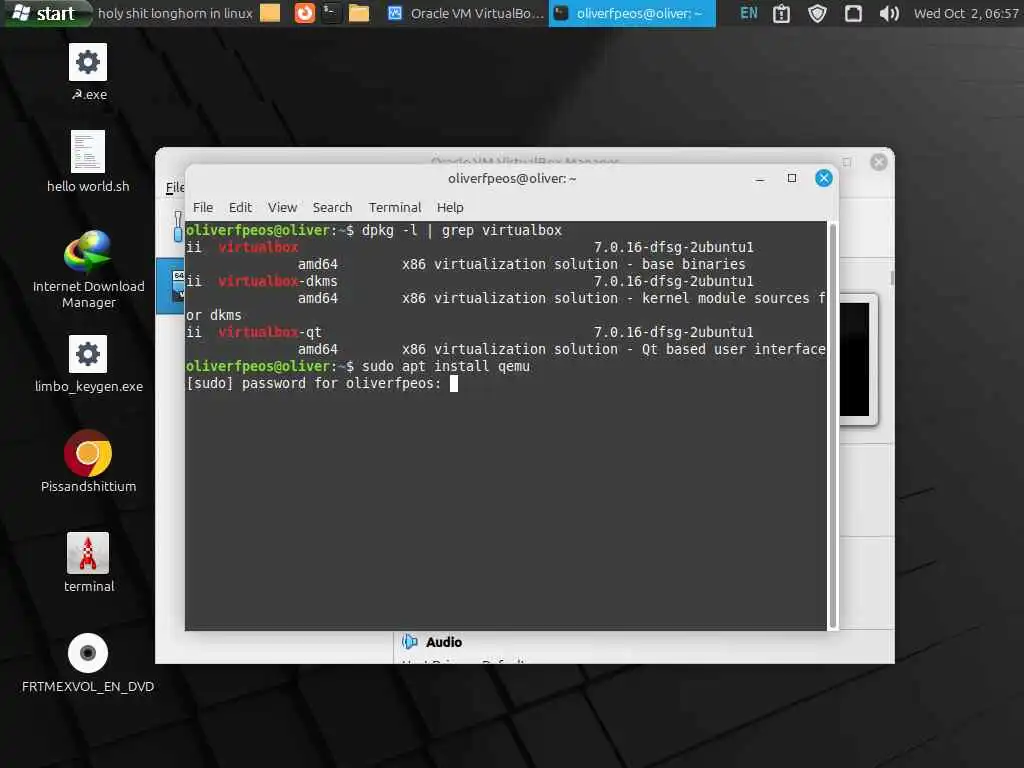Select the FRTMEXVOL_EN_DVD disc icon

click(x=88, y=662)
